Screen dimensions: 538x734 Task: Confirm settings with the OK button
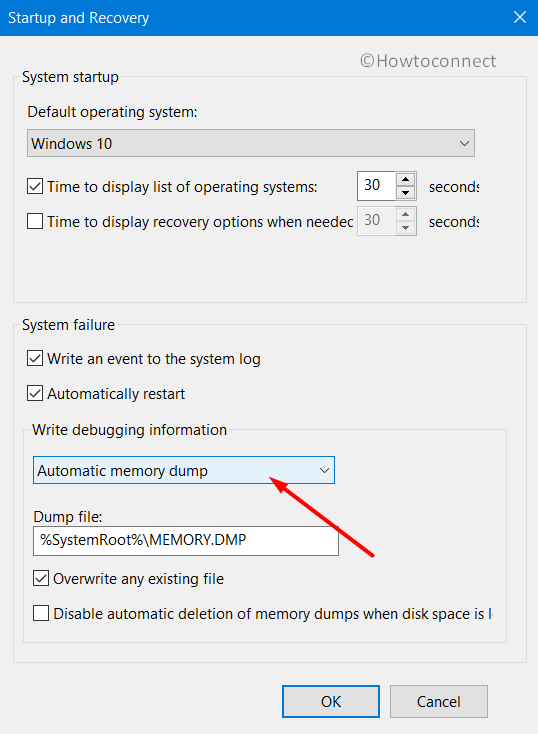pos(331,701)
